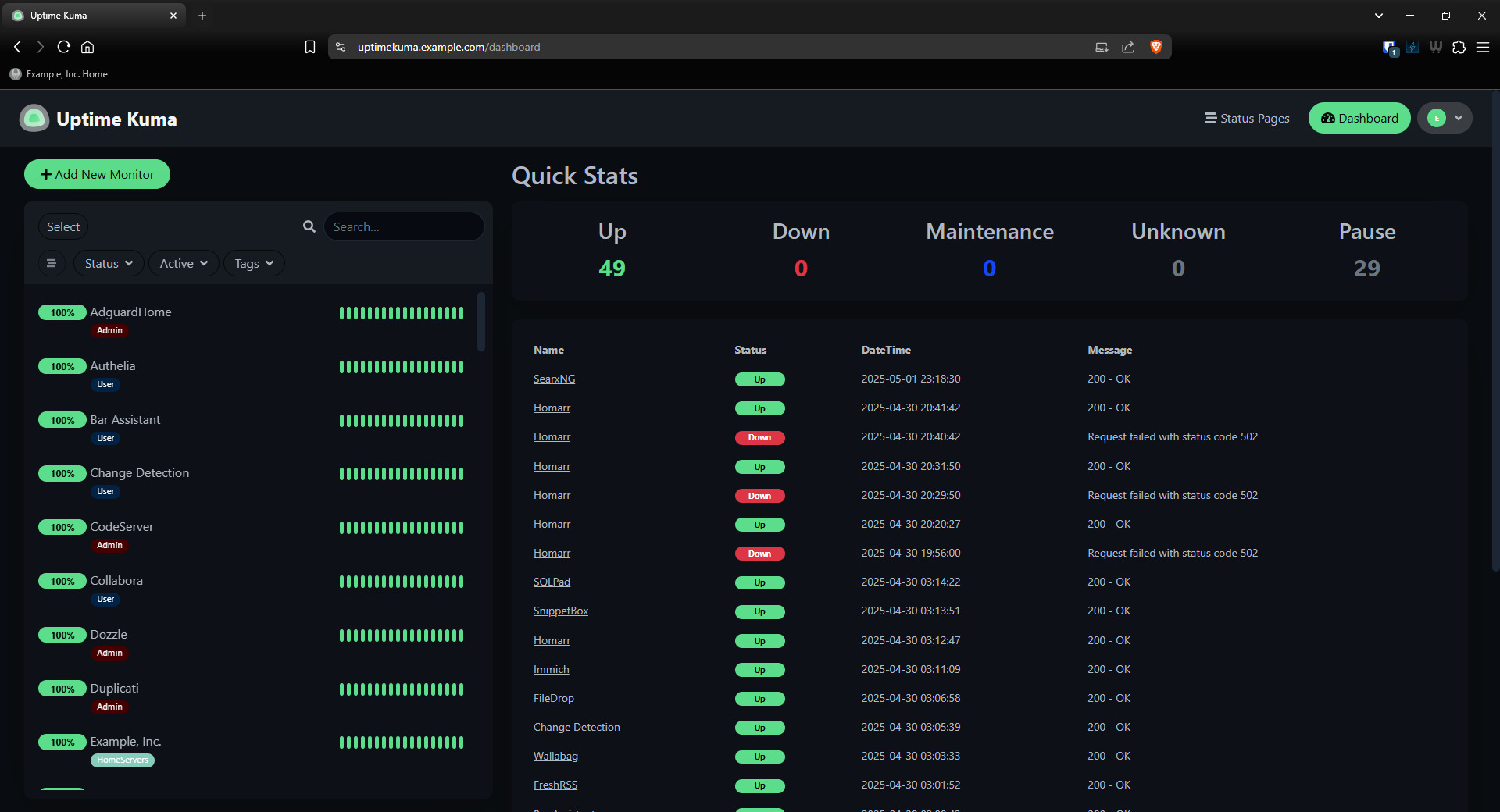Open the browser extensions puzzle icon
Viewport: 1500px width, 812px height.
point(1459,47)
